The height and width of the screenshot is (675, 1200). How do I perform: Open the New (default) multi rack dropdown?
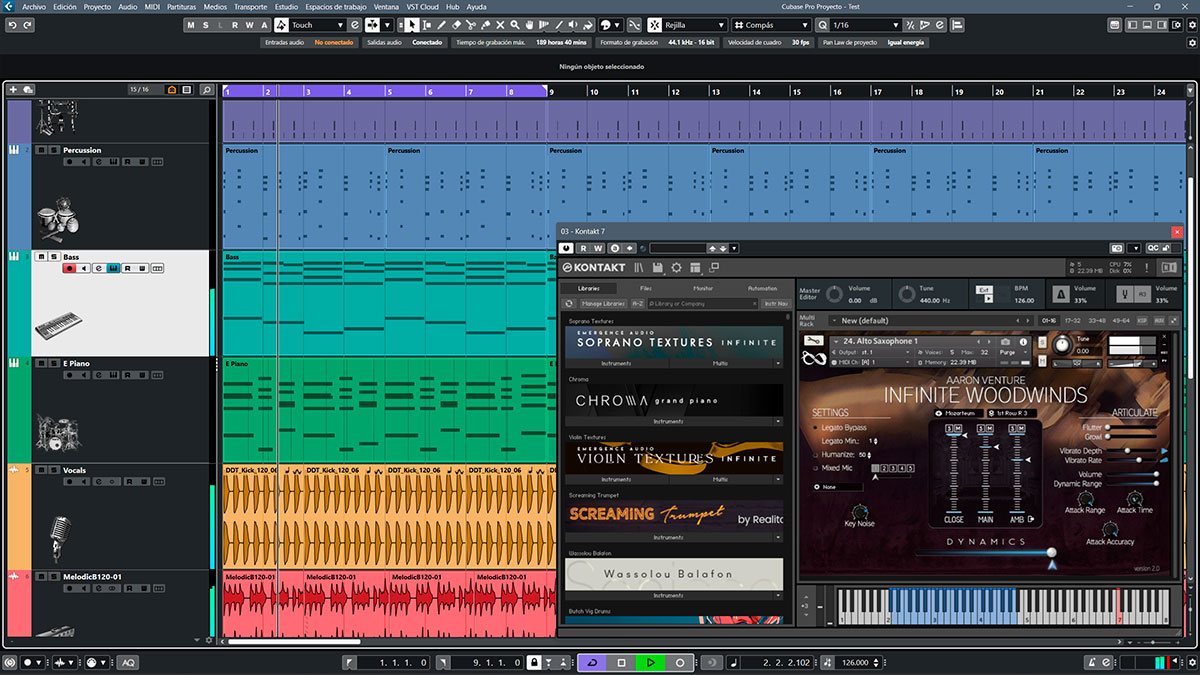pos(933,321)
